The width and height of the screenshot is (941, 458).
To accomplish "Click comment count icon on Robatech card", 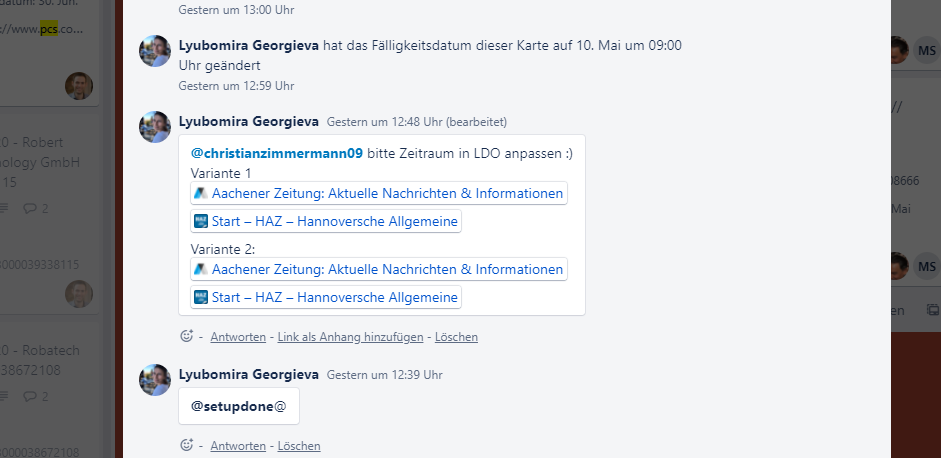I will pyautogui.click(x=29, y=396).
